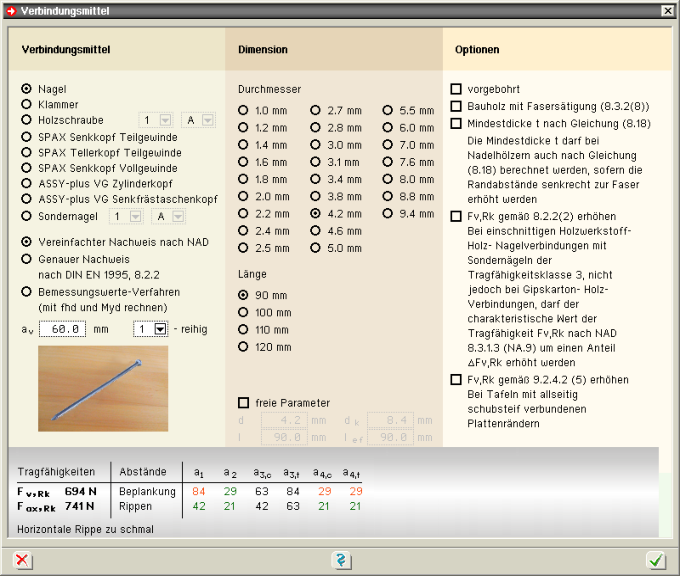Select the Klammer fastener option
Viewport: 680px width, 576px height.
[26, 104]
